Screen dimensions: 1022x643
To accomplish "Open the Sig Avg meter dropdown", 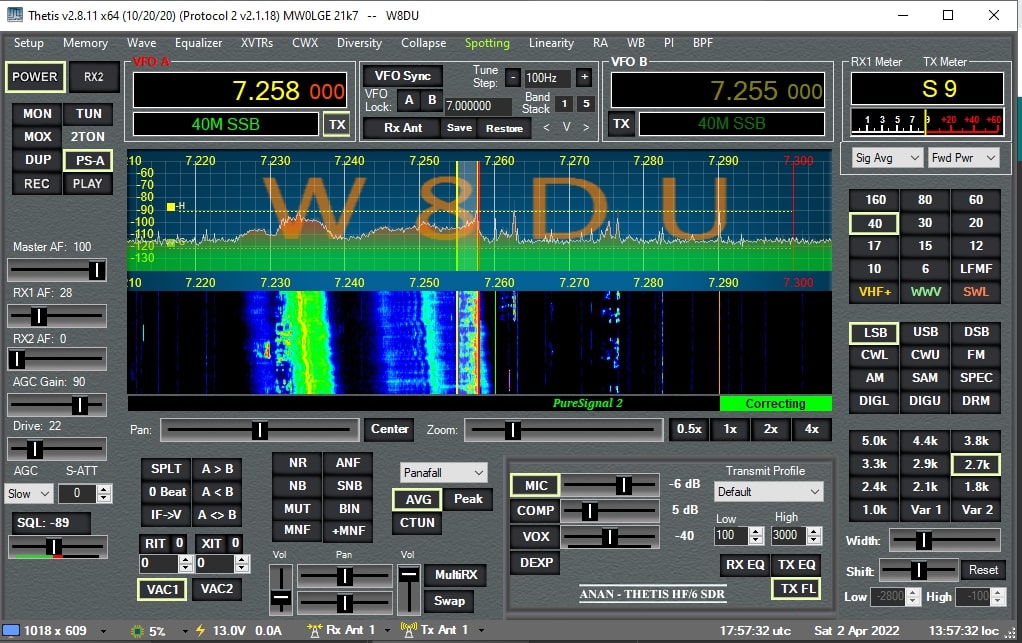I will pyautogui.click(x=887, y=158).
